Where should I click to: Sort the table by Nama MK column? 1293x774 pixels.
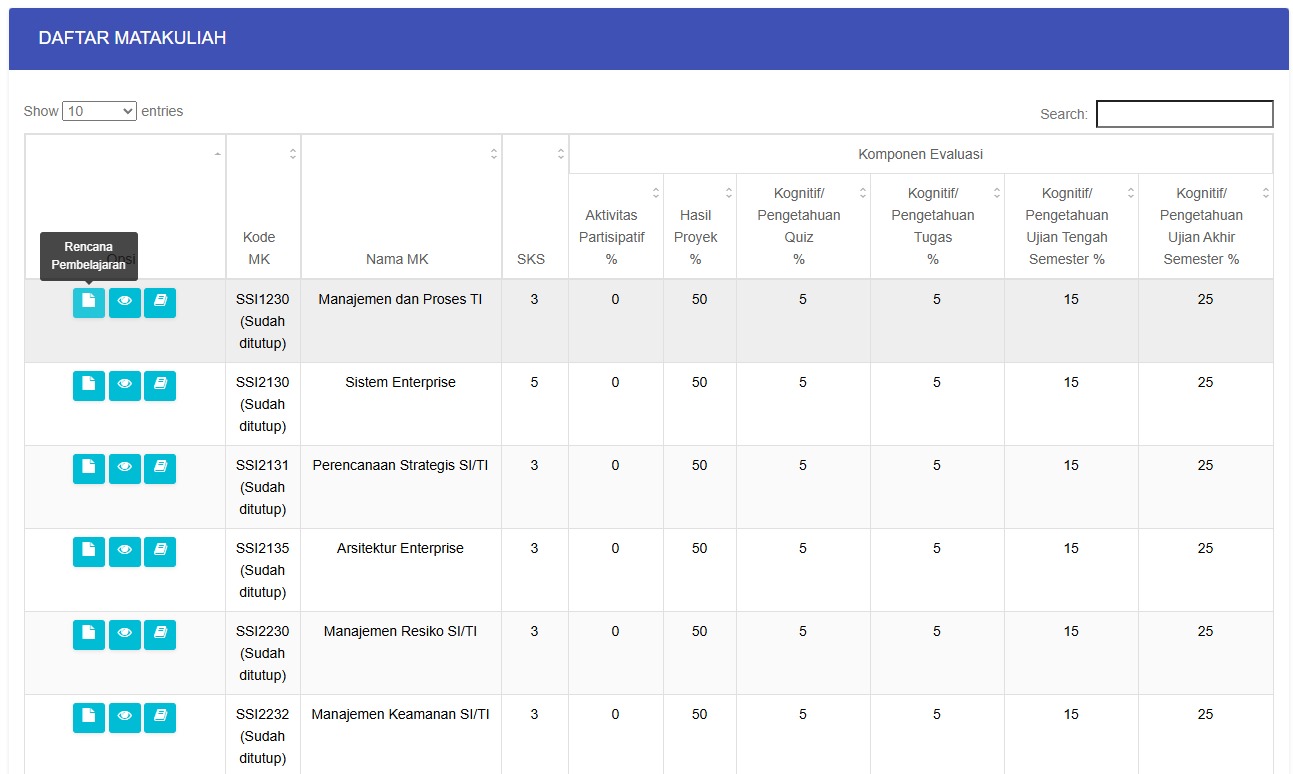point(401,206)
